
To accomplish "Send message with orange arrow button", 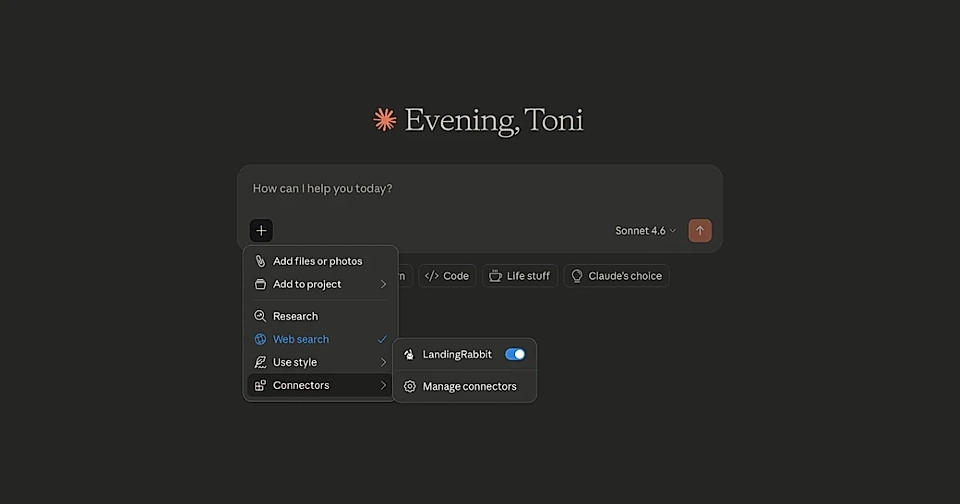I will (700, 231).
